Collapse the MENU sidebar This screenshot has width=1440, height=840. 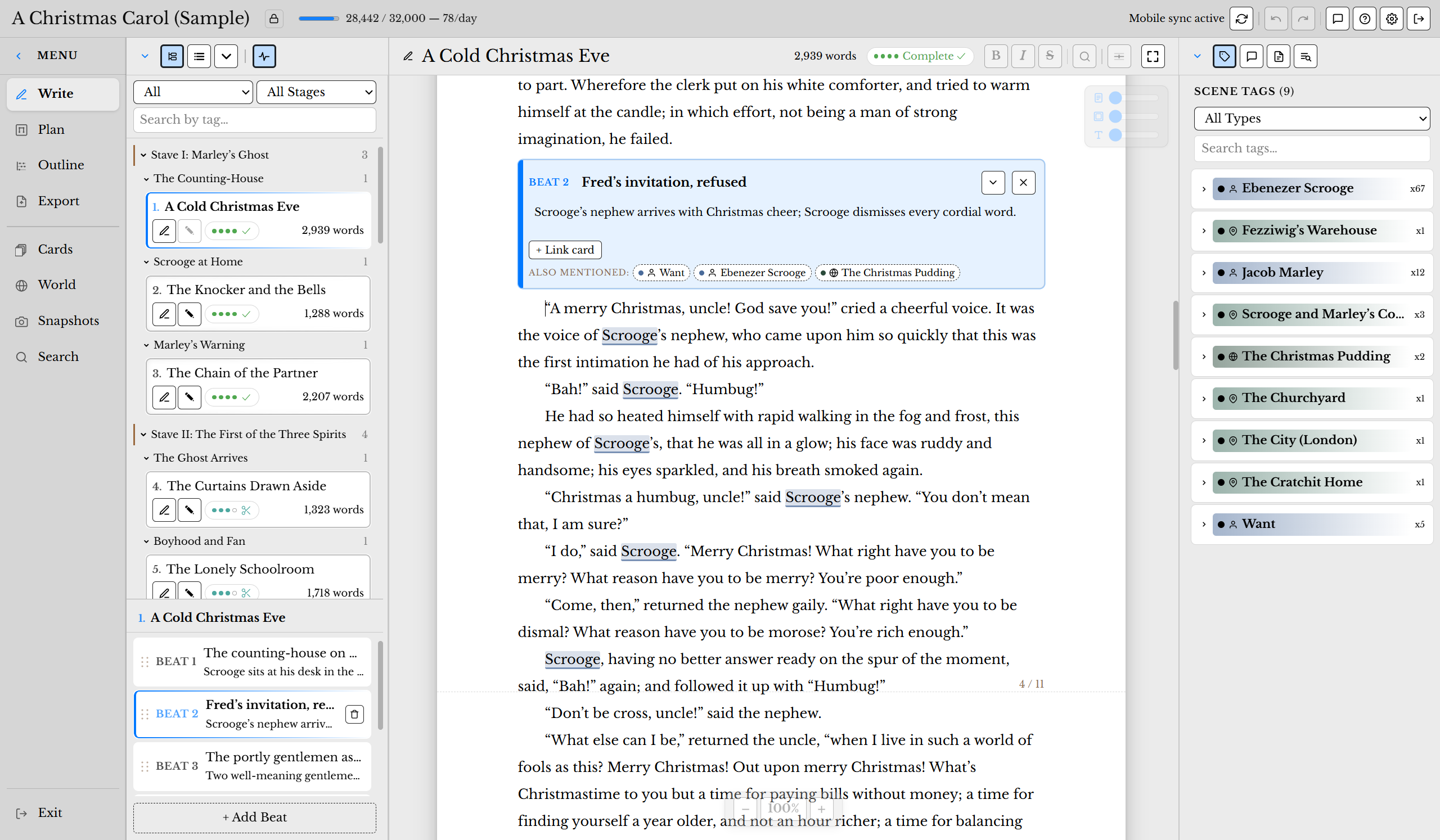tap(19, 56)
